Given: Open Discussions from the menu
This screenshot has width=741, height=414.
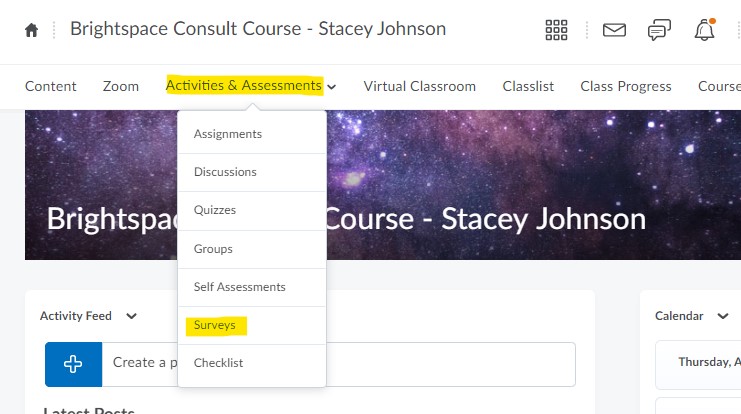Looking at the screenshot, I should 225,172.
